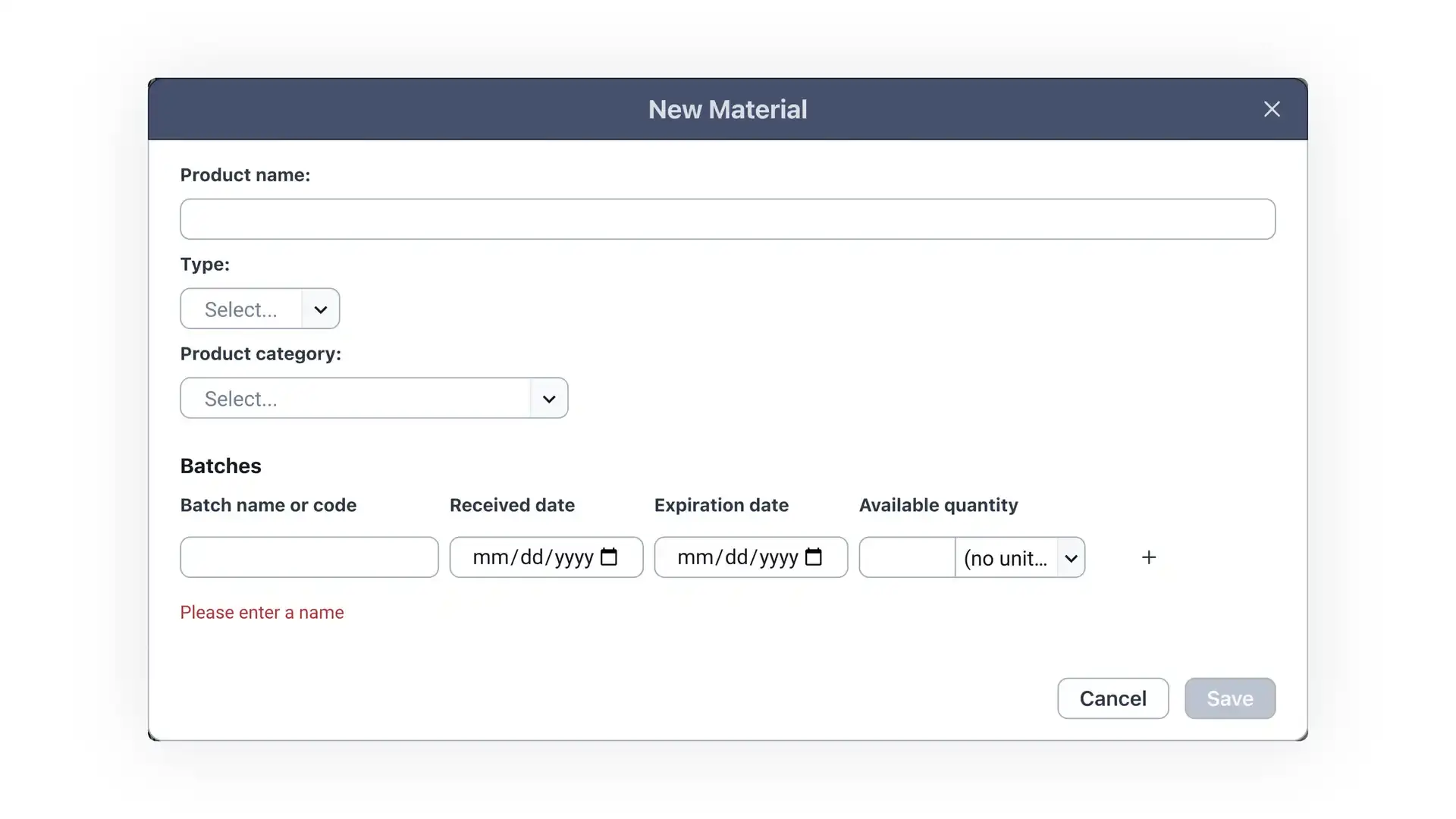Click the Cancel button
Viewport: 1456px width, 819px height.
point(1112,698)
